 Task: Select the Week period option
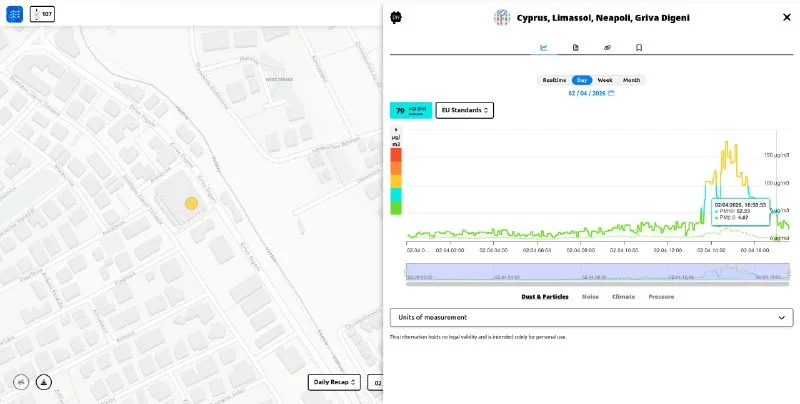605,80
